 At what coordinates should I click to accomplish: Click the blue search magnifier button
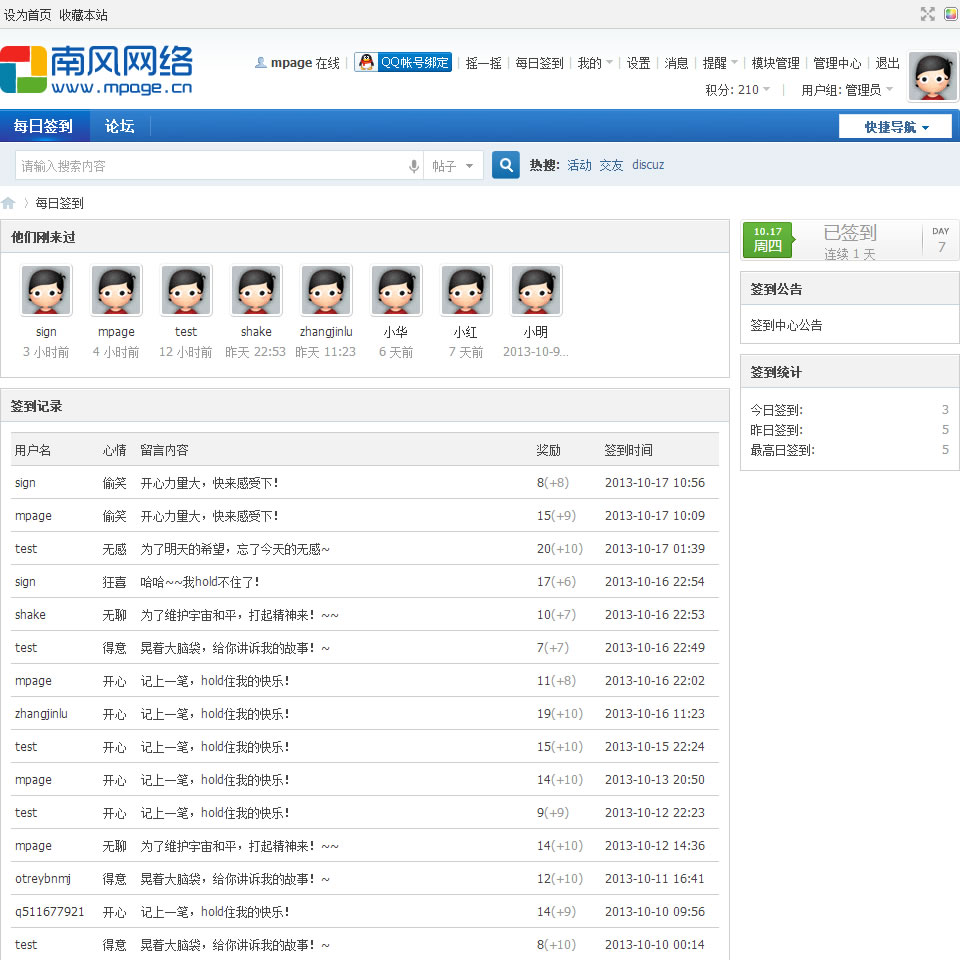506,165
